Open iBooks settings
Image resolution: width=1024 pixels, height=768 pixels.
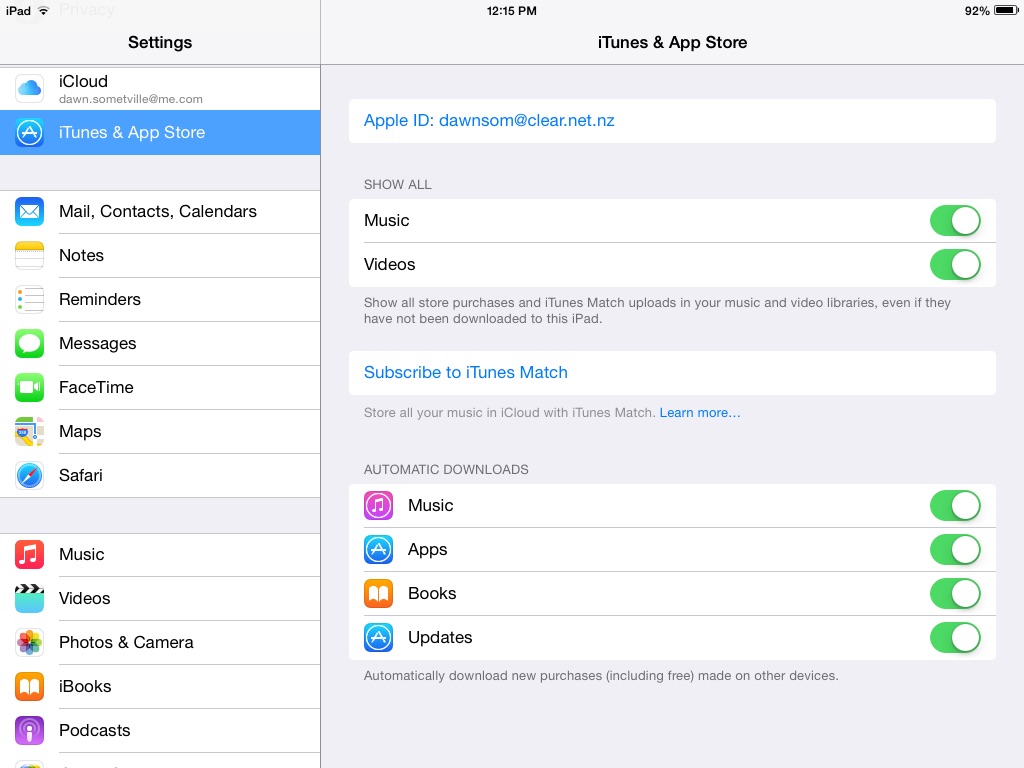(x=160, y=686)
